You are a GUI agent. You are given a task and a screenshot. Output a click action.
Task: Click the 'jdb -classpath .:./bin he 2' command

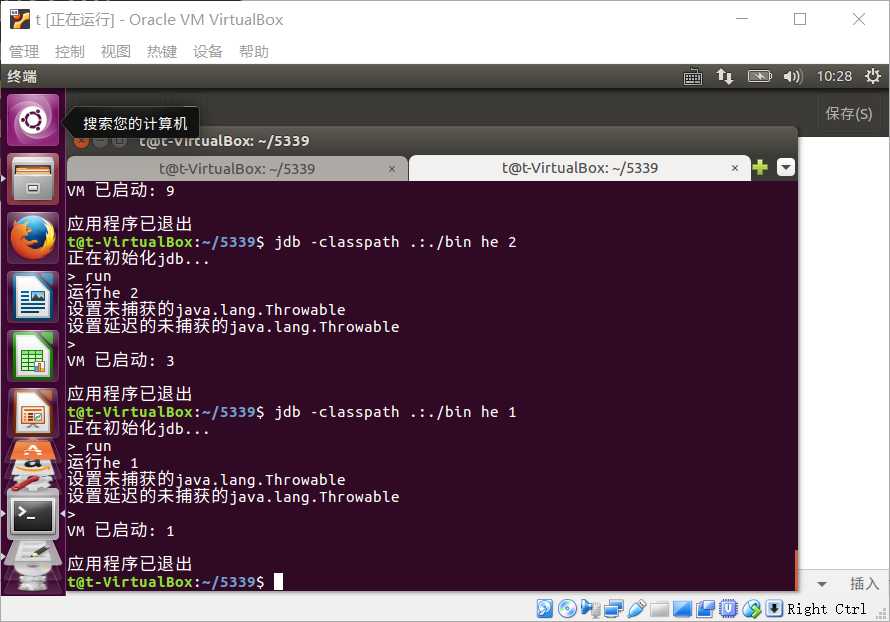[x=396, y=242]
